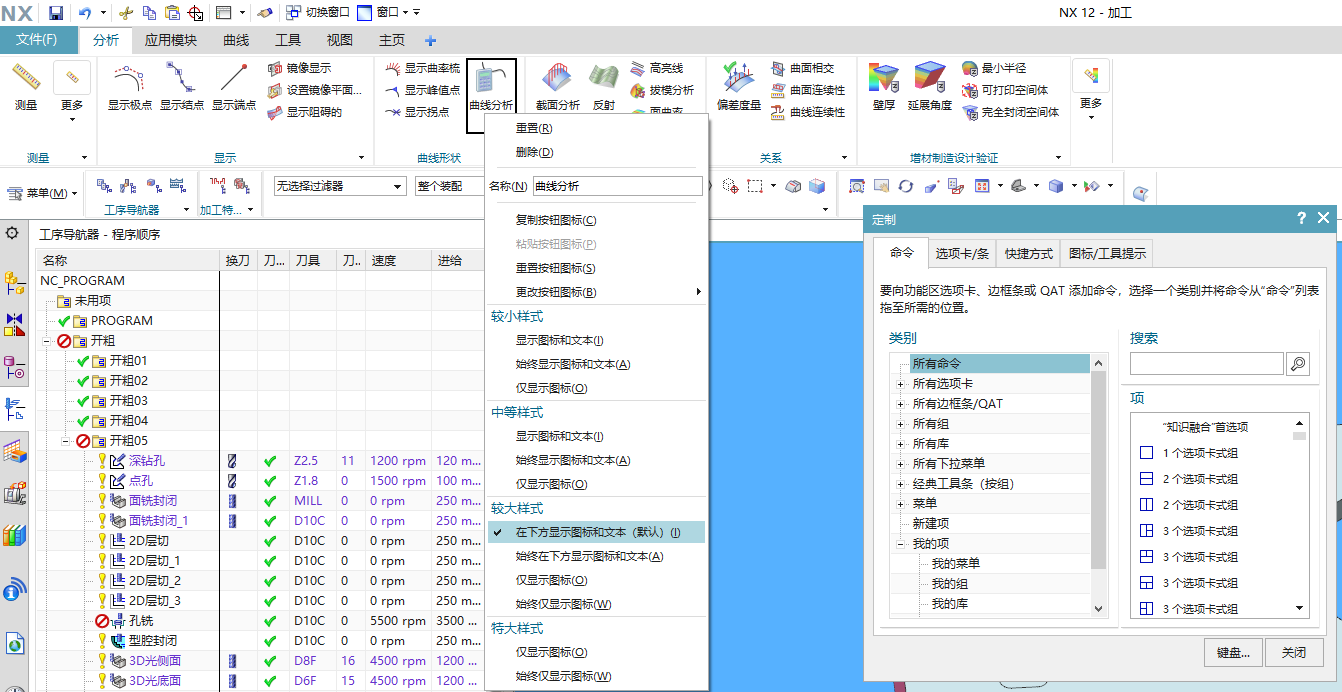Expand the 菜单 category in 定制

pyautogui.click(x=900, y=504)
